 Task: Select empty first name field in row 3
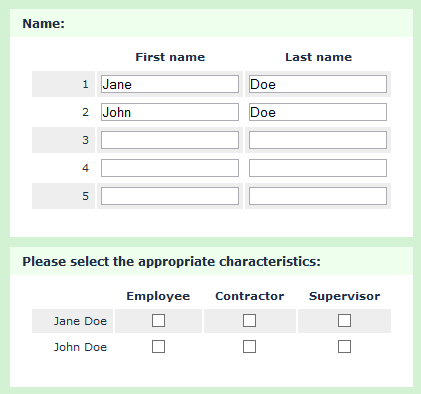pyautogui.click(x=170, y=140)
